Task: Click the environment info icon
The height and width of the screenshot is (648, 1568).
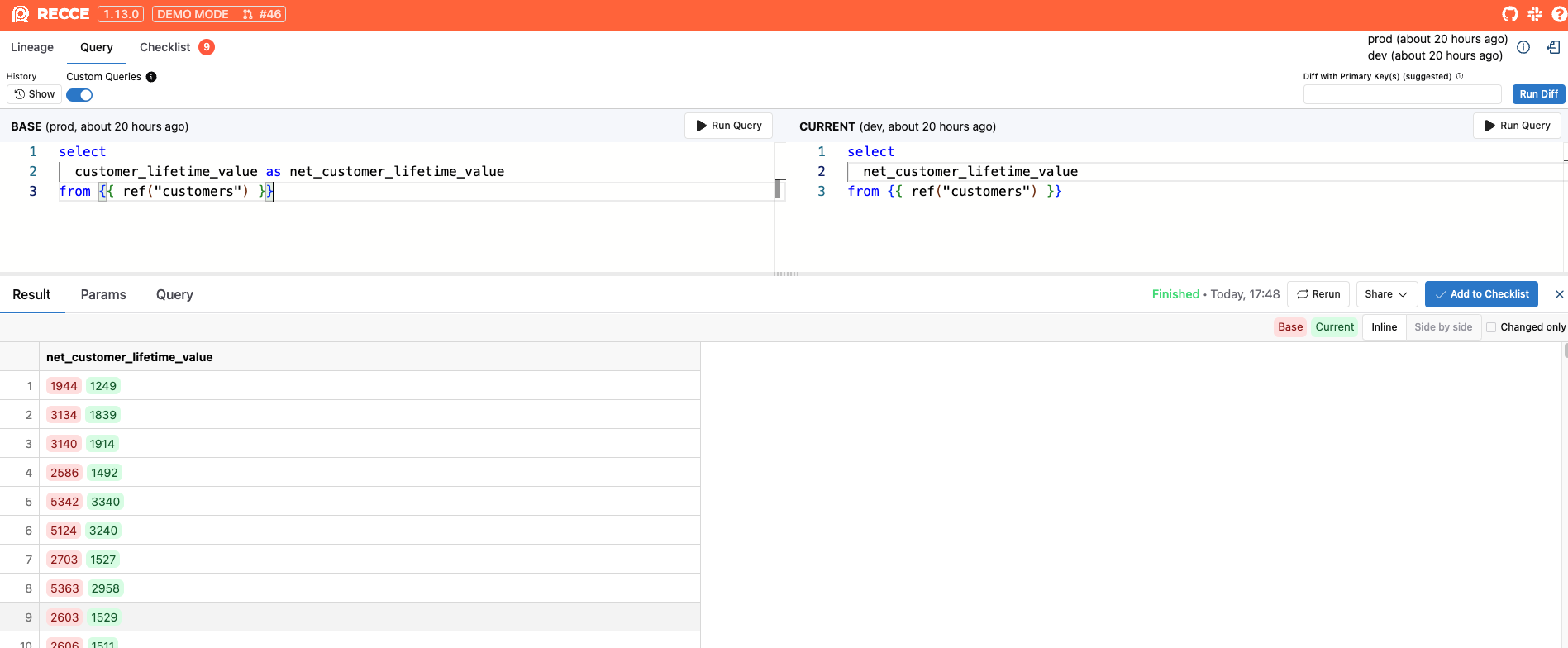Action: pos(1523,47)
